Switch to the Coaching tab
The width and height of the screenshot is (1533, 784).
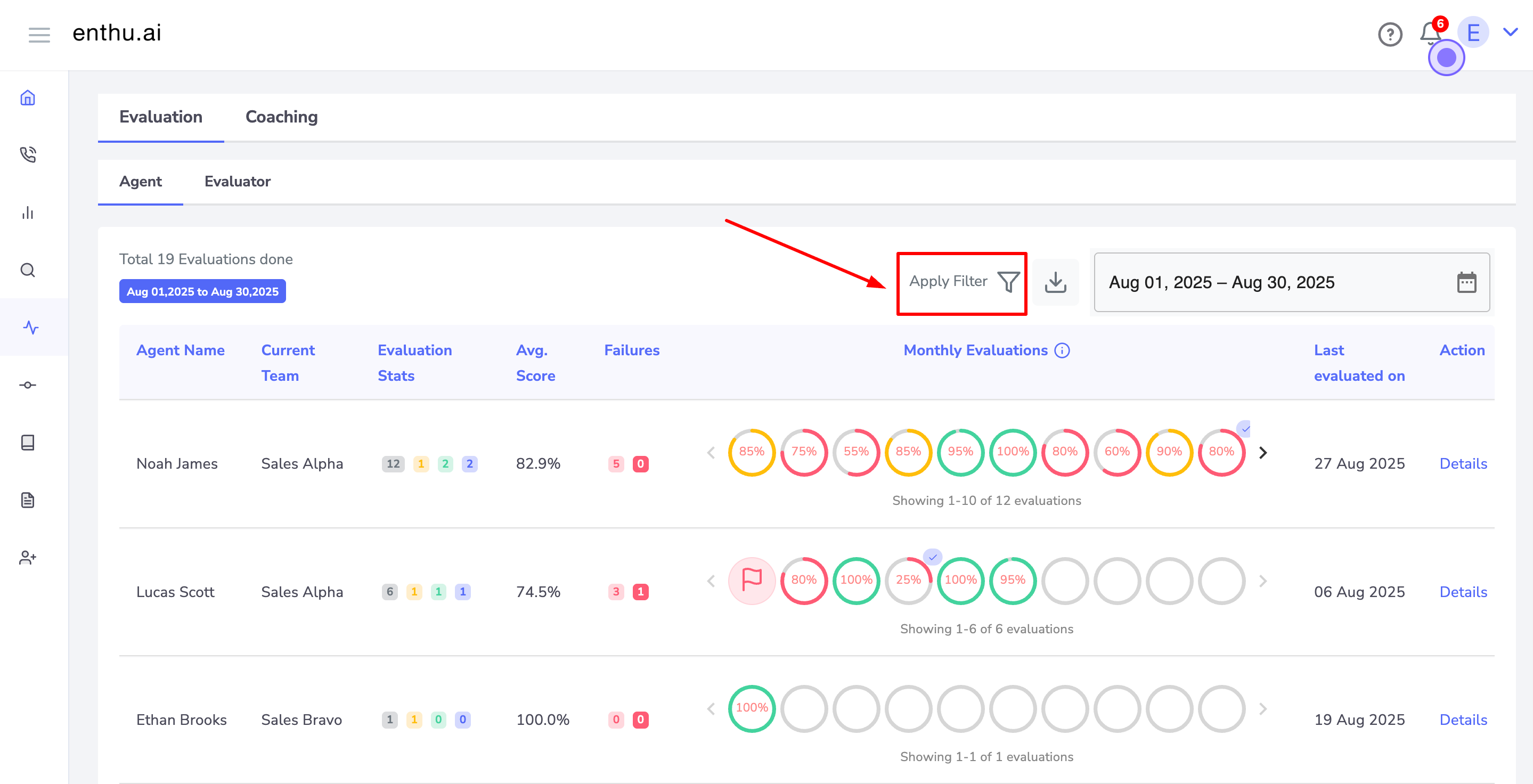(281, 117)
